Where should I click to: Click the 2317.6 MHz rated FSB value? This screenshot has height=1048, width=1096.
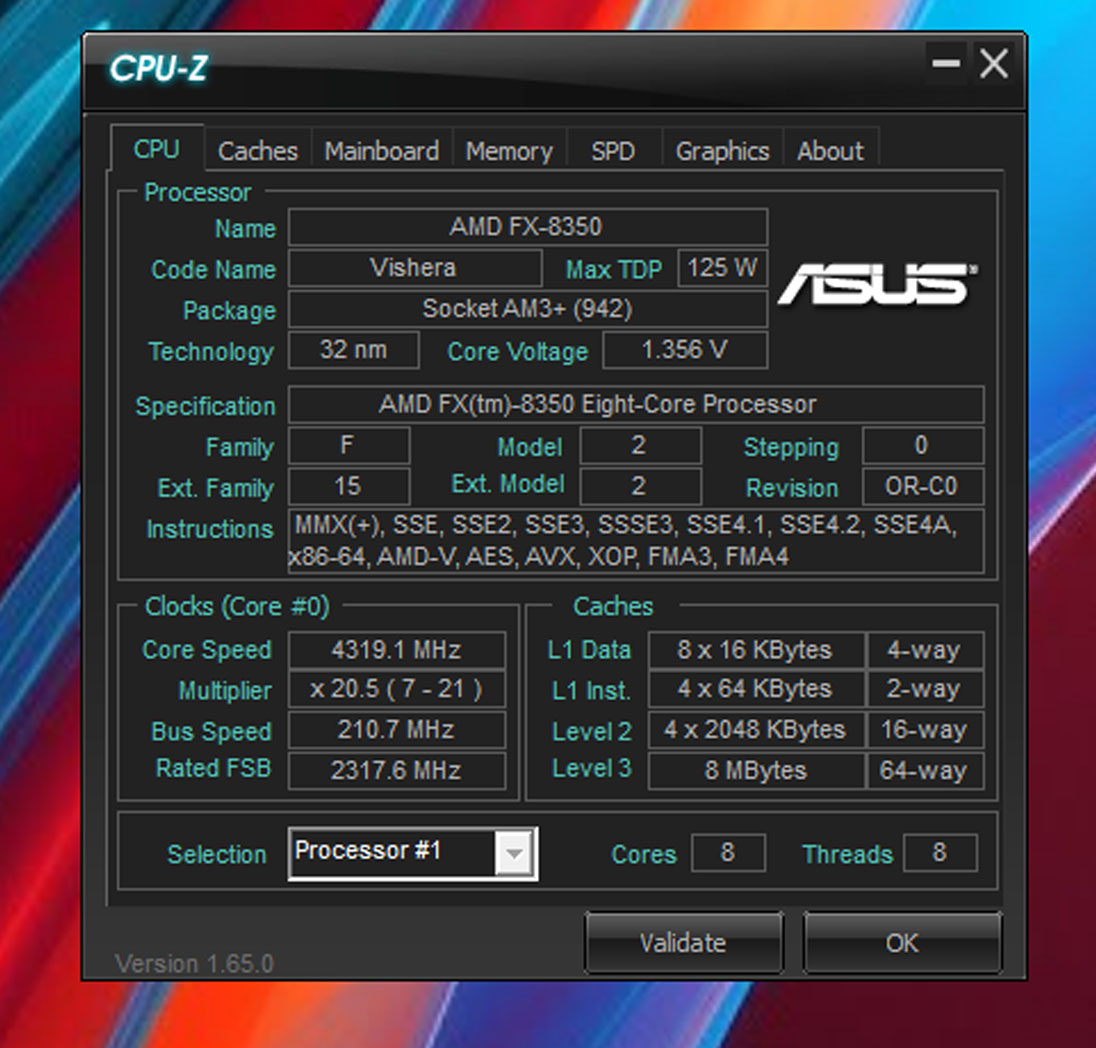click(x=396, y=770)
